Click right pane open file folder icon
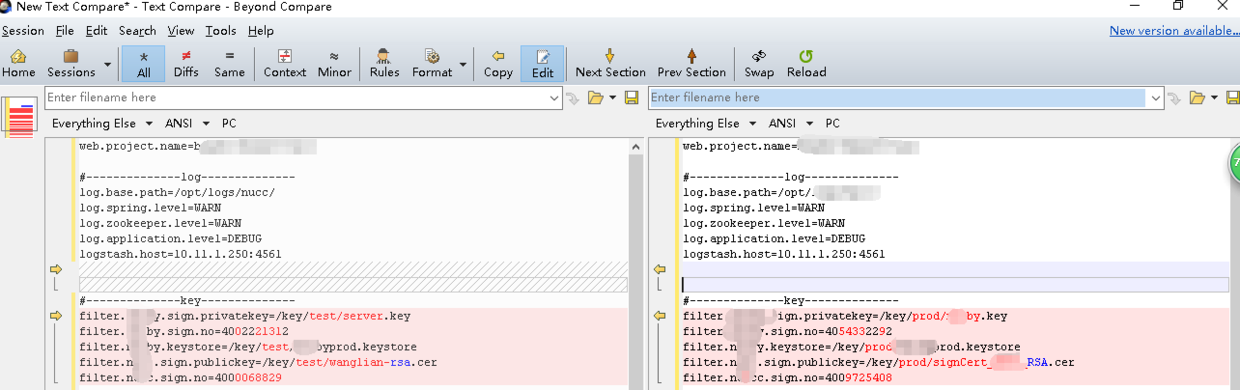 click(1197, 98)
